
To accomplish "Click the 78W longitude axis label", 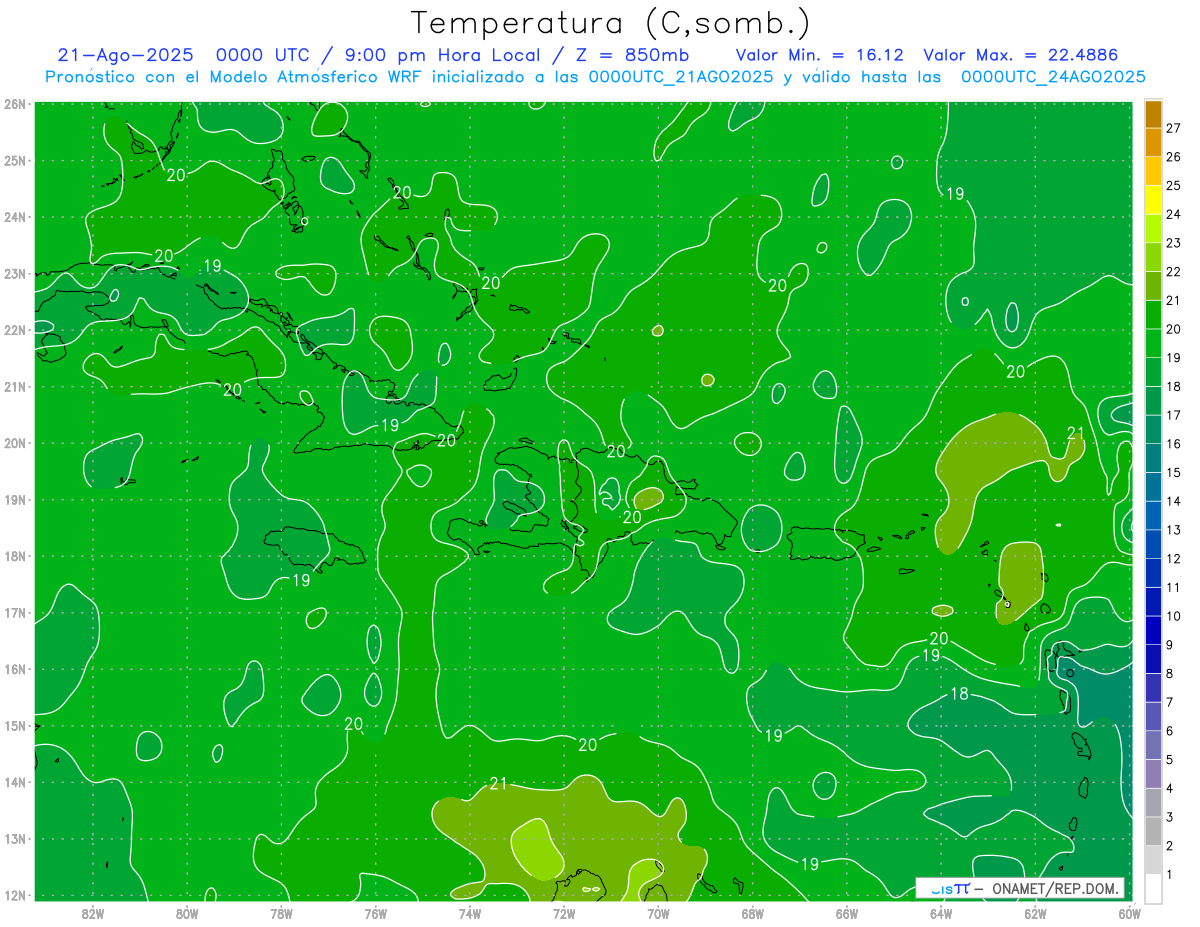I will click(281, 913).
